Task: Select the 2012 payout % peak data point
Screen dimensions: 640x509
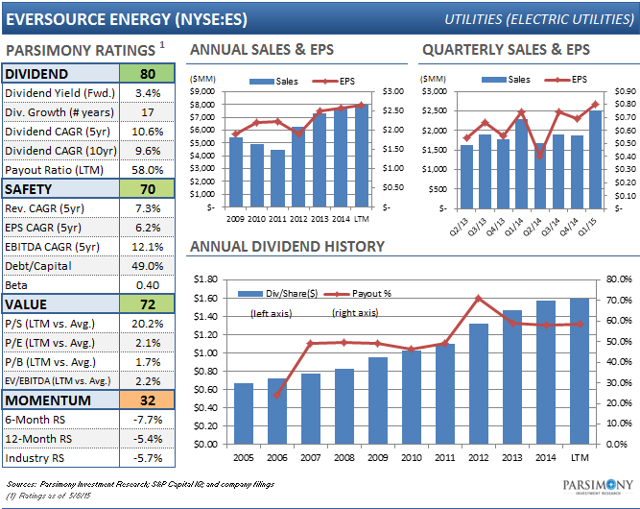Action: tap(478, 298)
